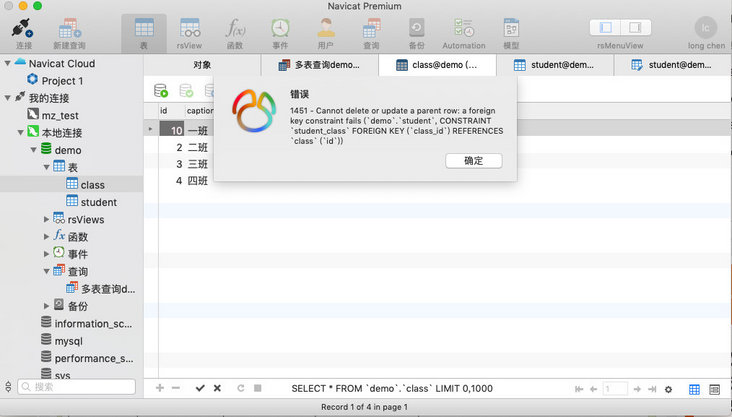
Task: Collapse the demo database node
Action: 34,150
